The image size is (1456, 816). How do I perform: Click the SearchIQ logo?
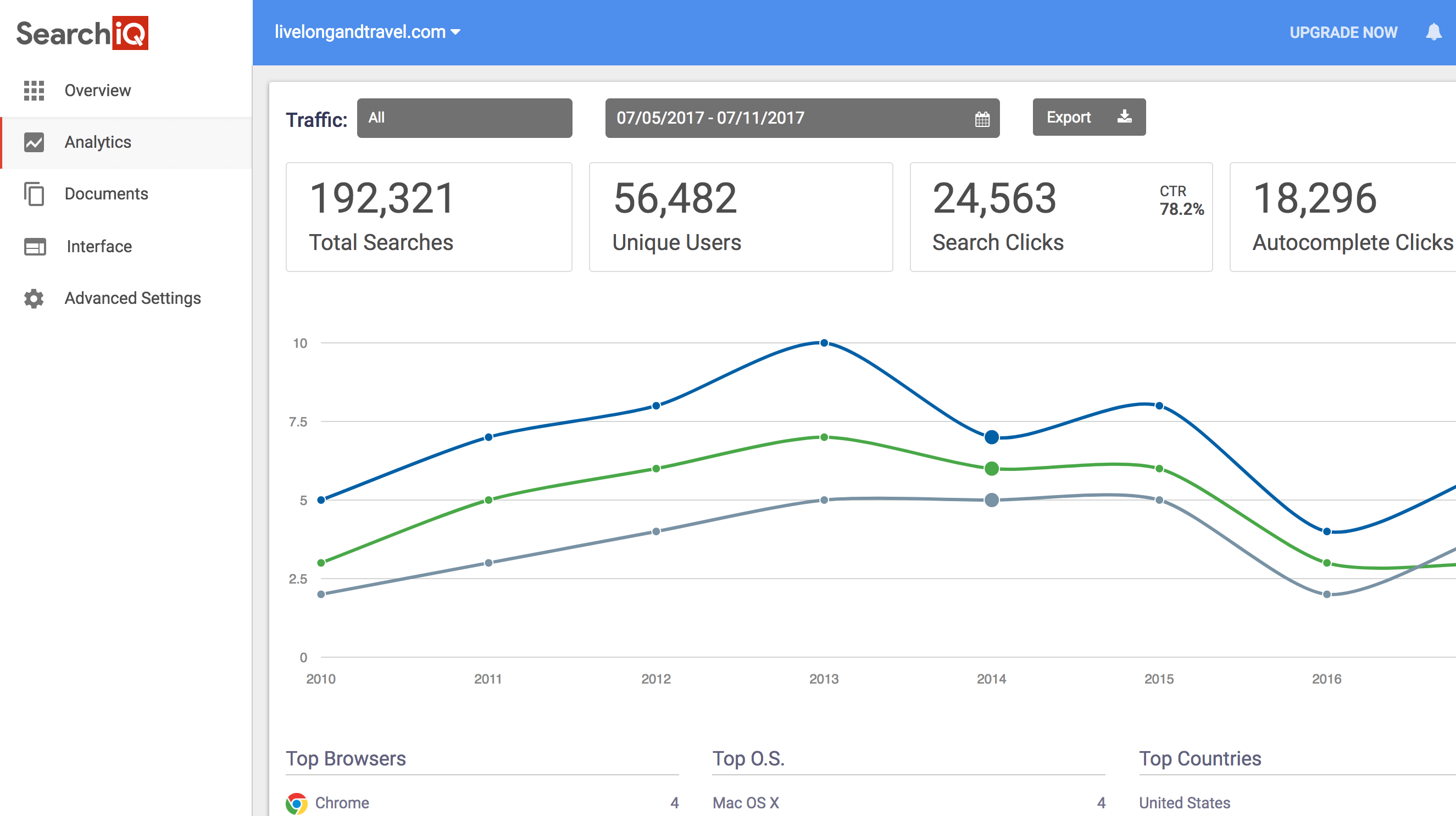[82, 34]
